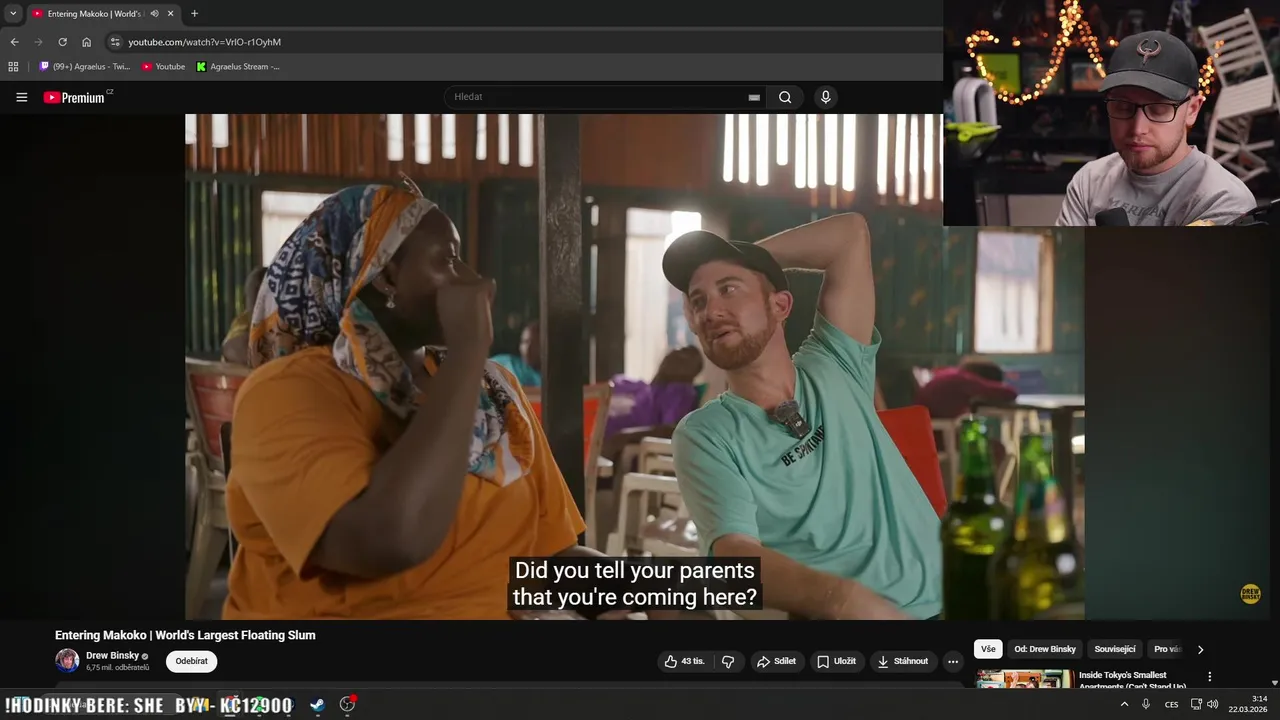Start voice search with microphone

point(825,97)
